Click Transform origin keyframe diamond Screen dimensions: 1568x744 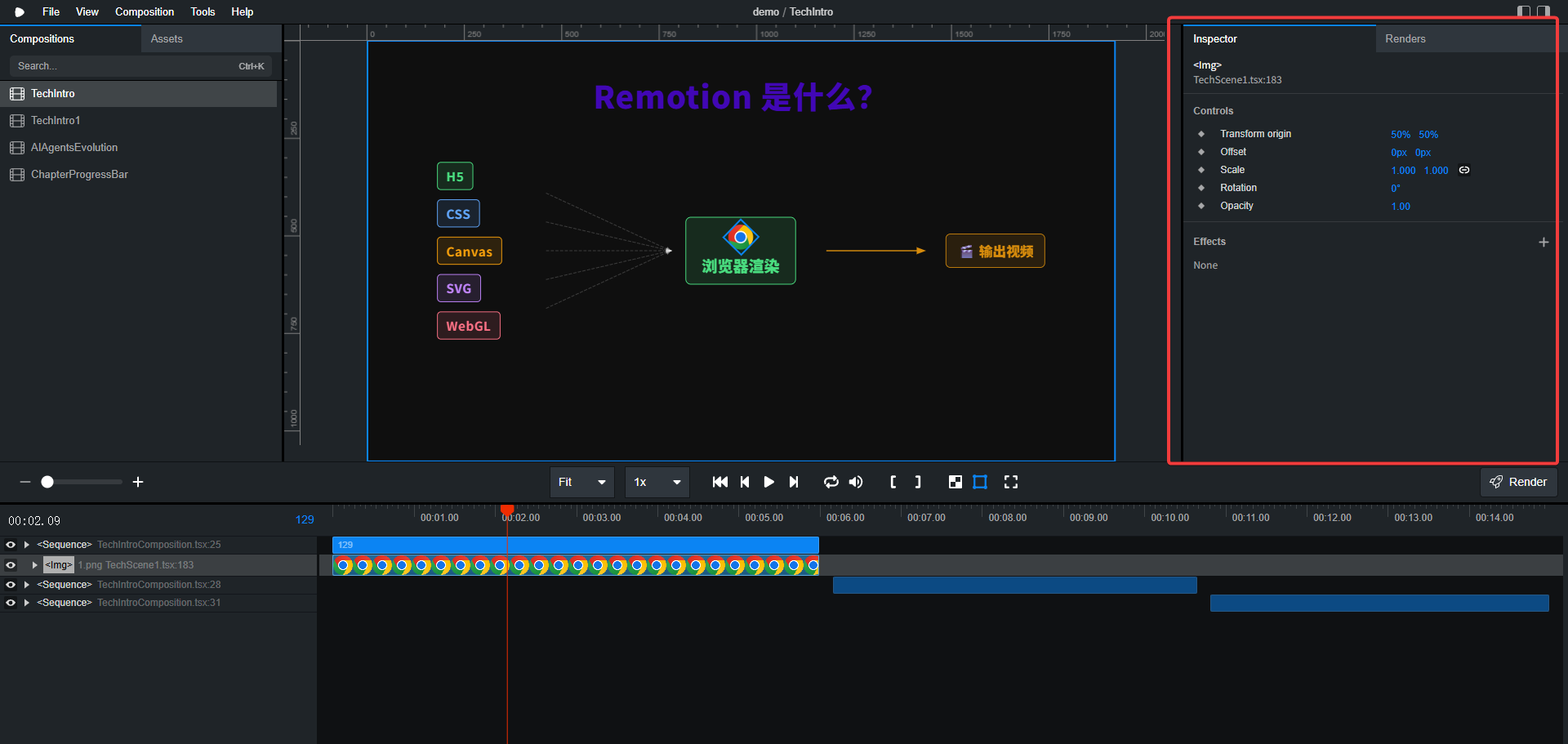pos(1201,134)
